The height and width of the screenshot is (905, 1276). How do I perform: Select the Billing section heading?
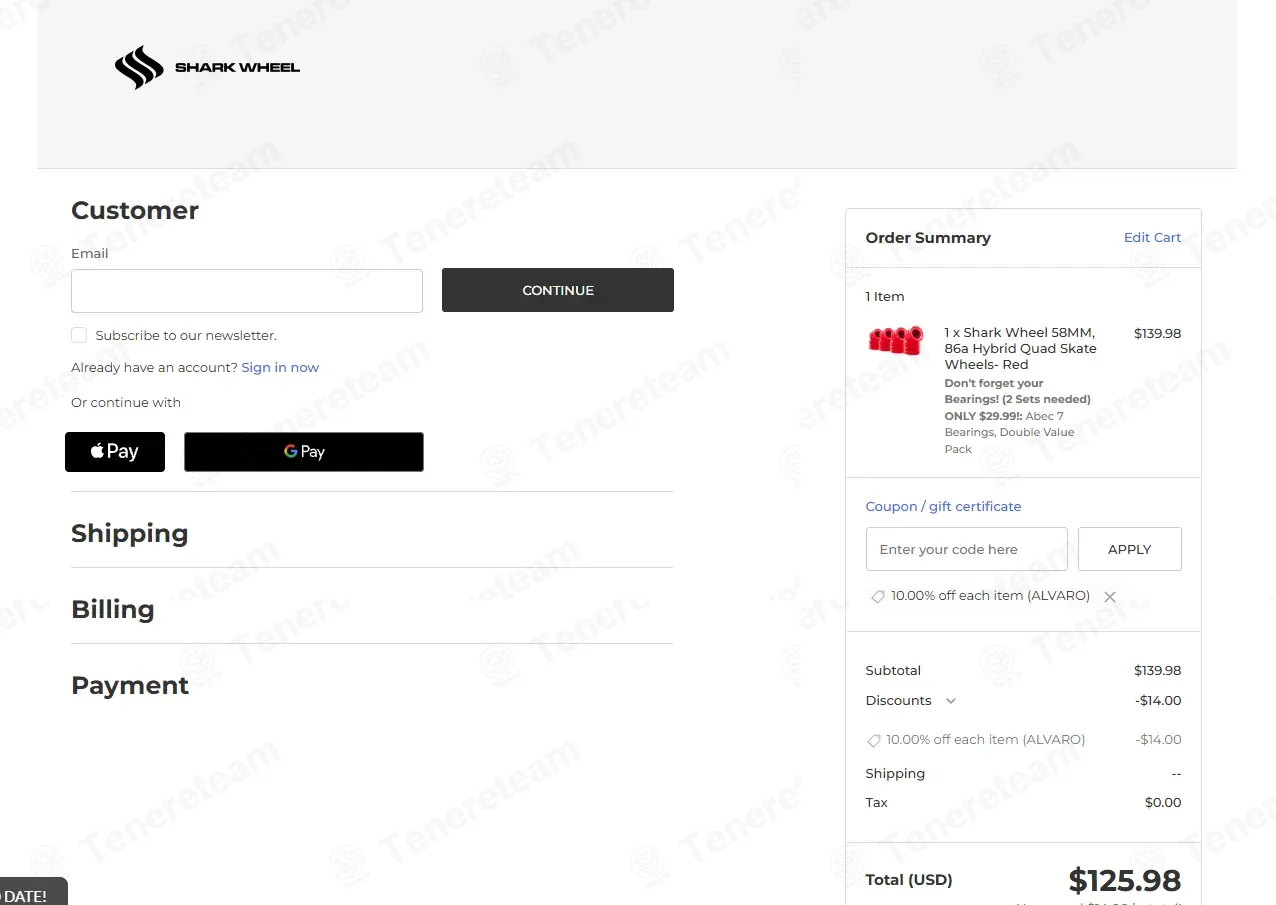[x=113, y=609]
